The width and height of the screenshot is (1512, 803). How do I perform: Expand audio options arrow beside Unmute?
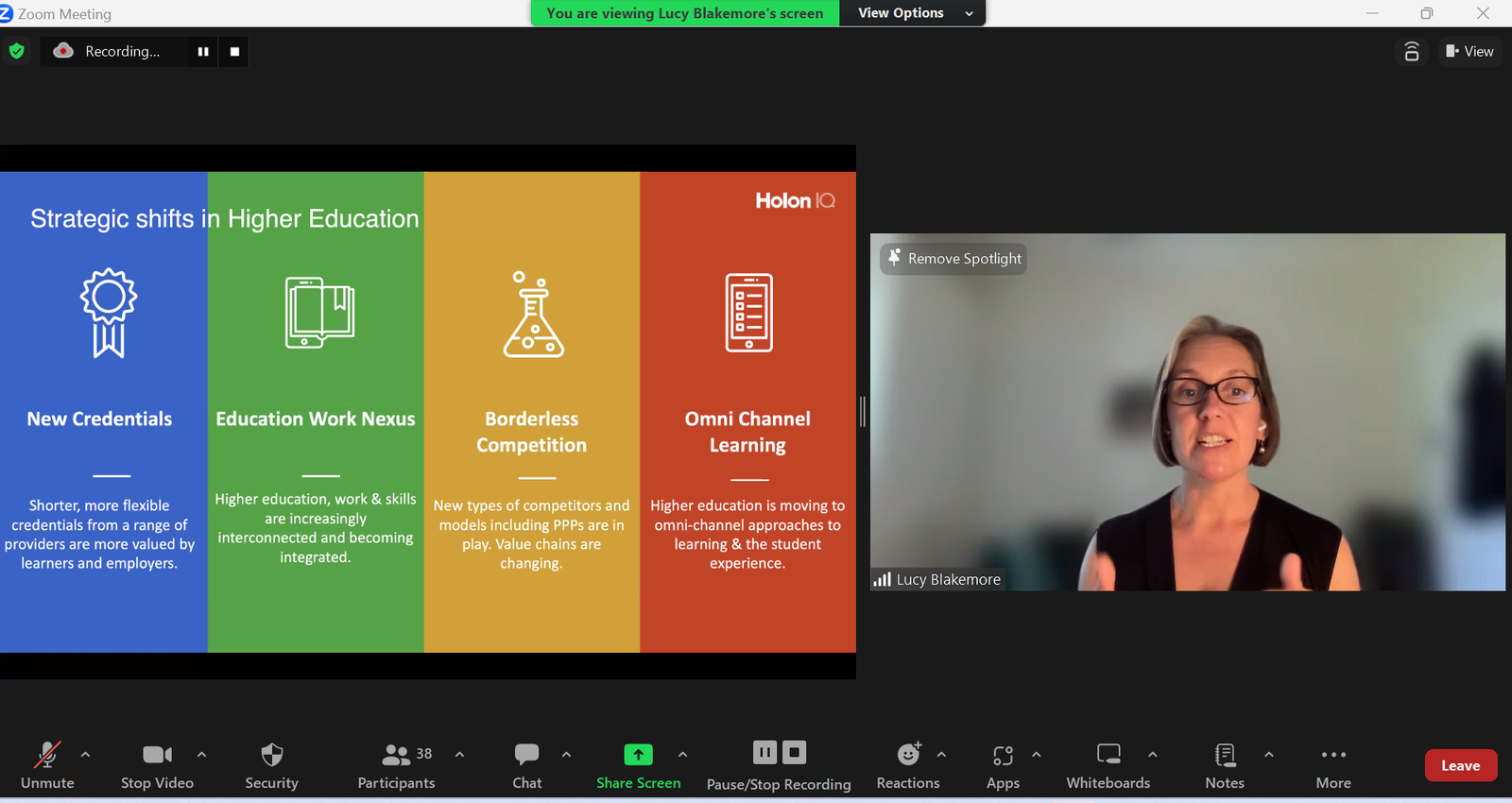click(86, 754)
